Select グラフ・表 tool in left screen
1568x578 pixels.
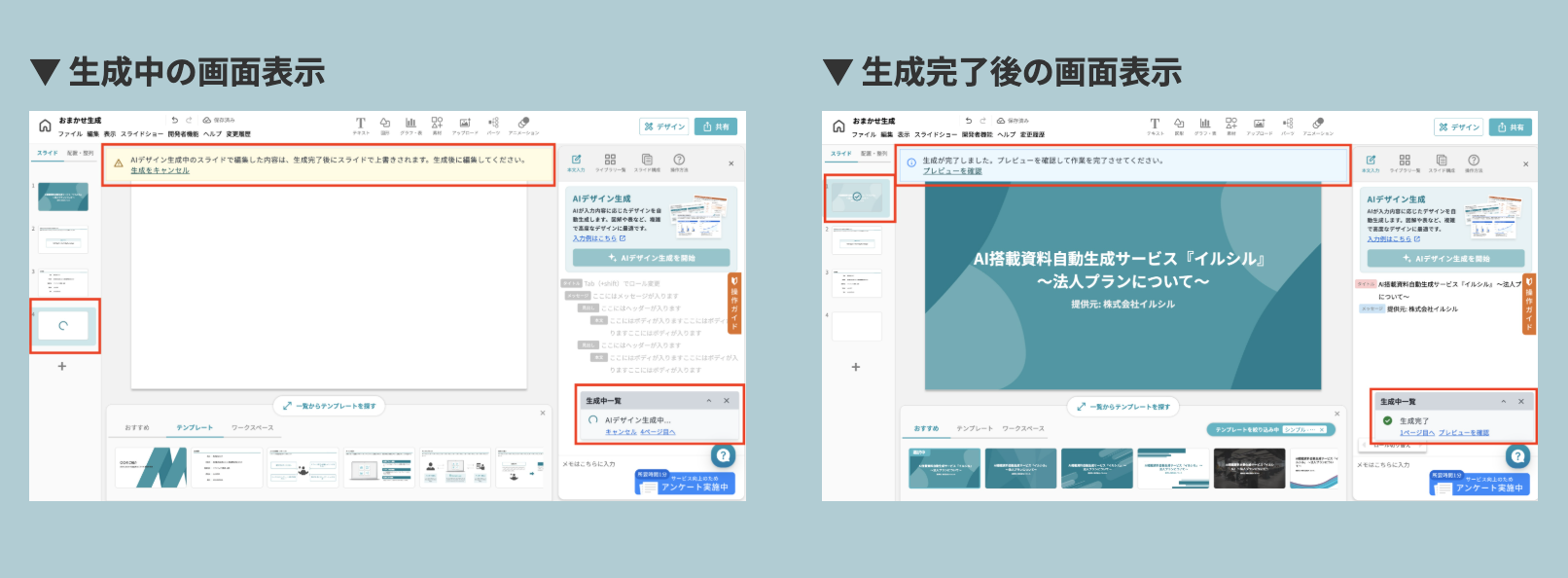(411, 126)
